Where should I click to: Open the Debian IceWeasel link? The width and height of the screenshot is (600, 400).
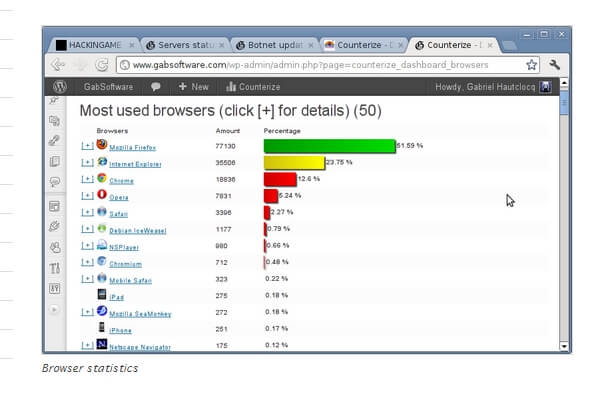[138, 231]
